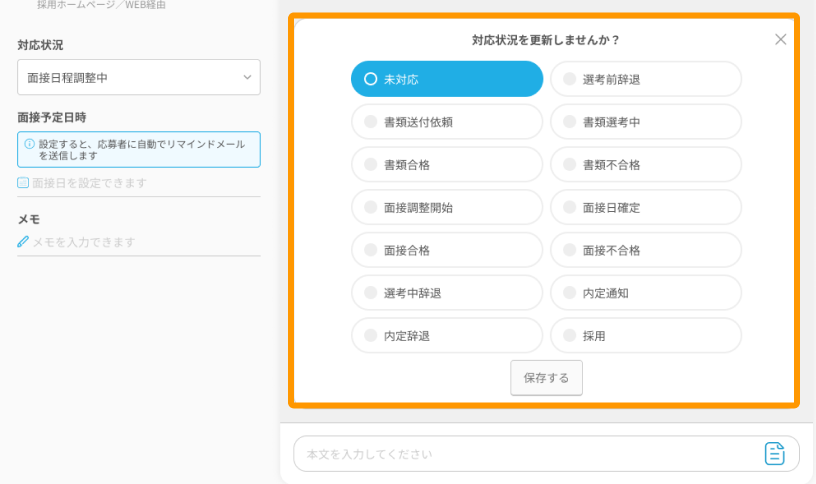Viewport: 816px width, 484px height.
Task: Open the template document icon in message box
Action: (x=774, y=453)
